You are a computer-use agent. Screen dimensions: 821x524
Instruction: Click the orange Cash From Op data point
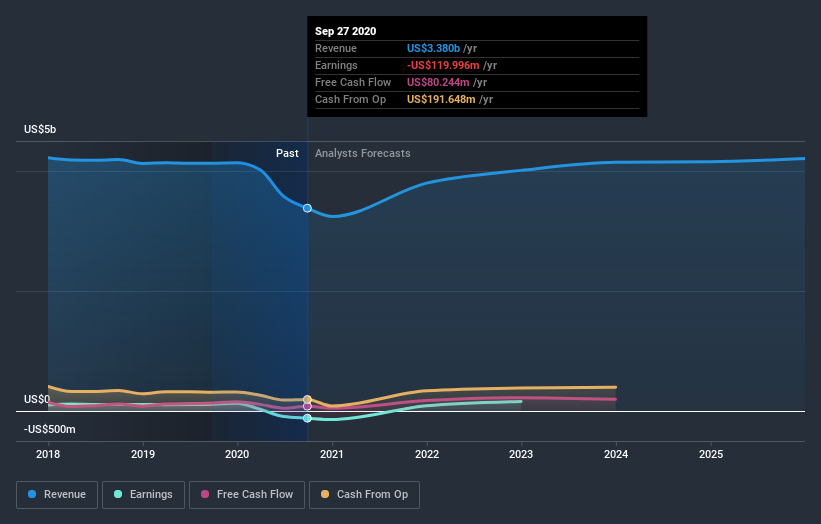click(x=307, y=399)
